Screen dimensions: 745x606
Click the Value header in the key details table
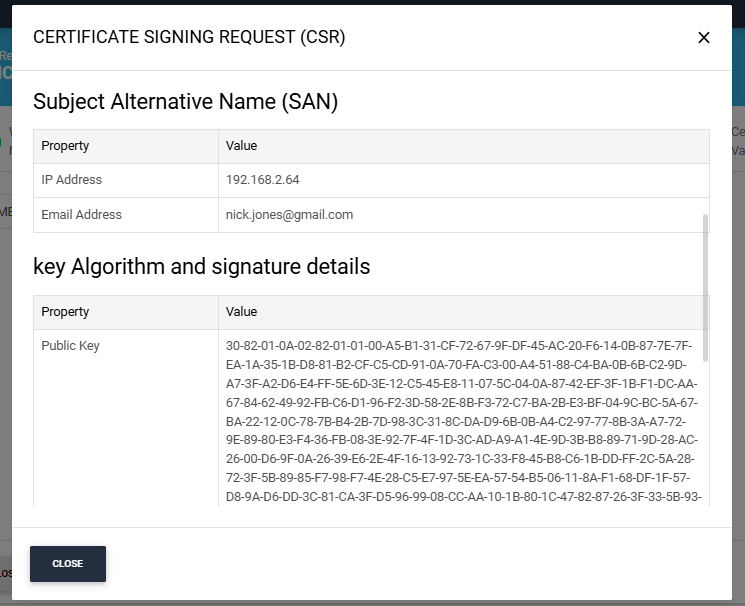242,312
